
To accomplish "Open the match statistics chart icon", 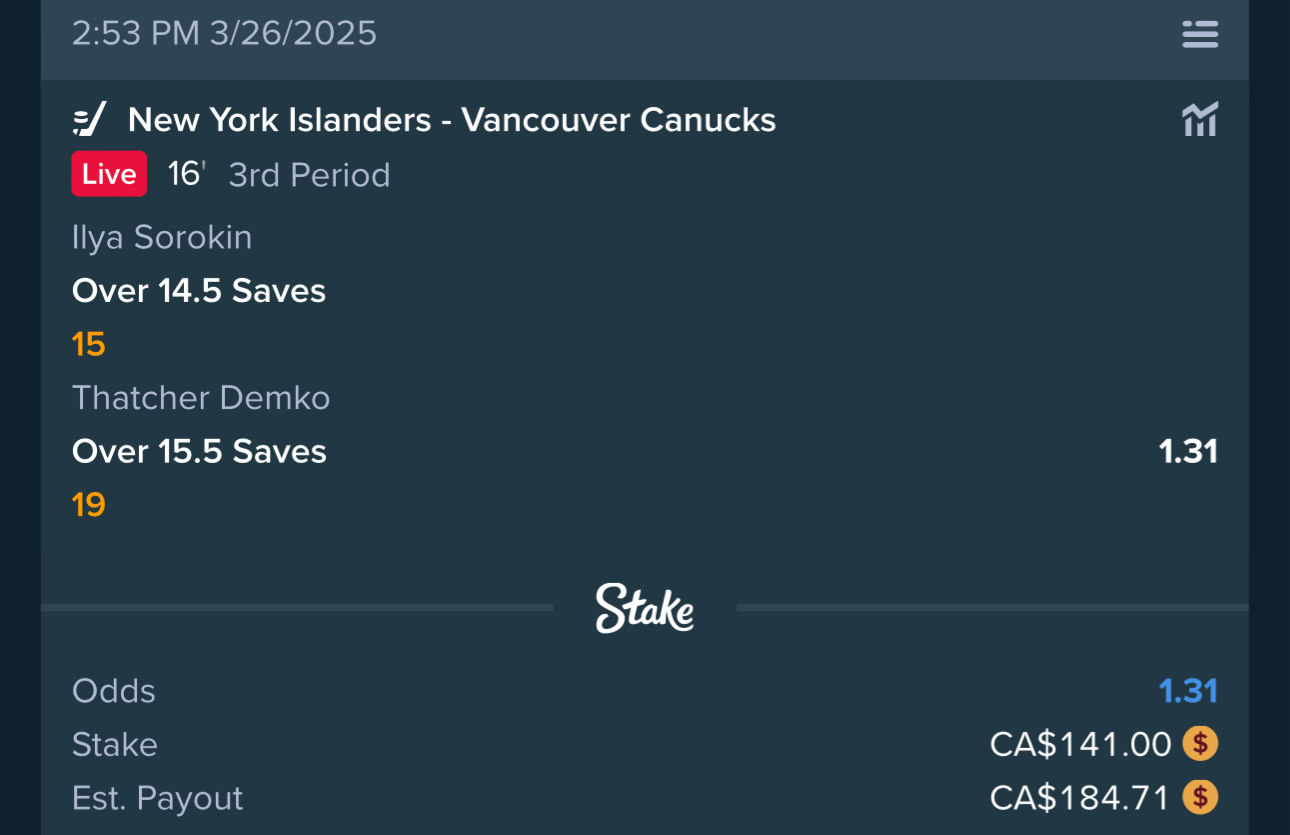I will point(1200,120).
